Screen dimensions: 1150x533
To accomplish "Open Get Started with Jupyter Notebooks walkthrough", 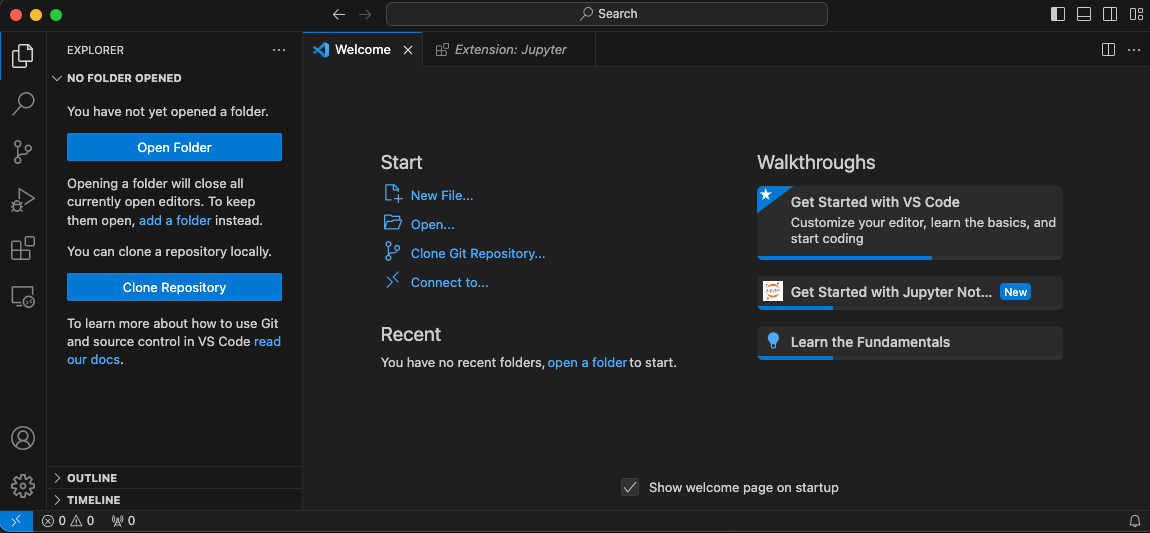I will pos(909,293).
